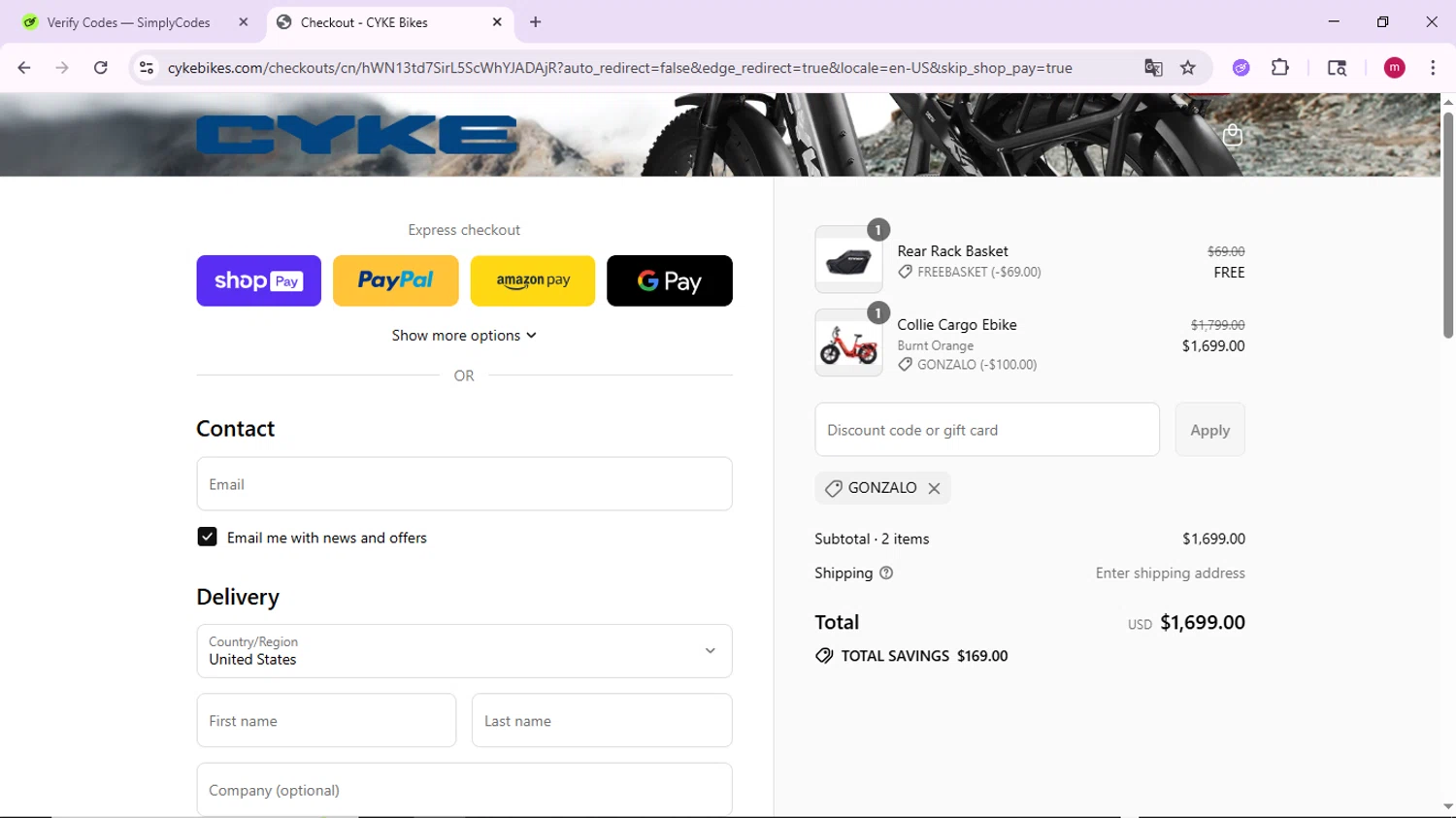1456x818 pixels.
Task: Open Chrome's three-dot menu
Action: 1433,68
